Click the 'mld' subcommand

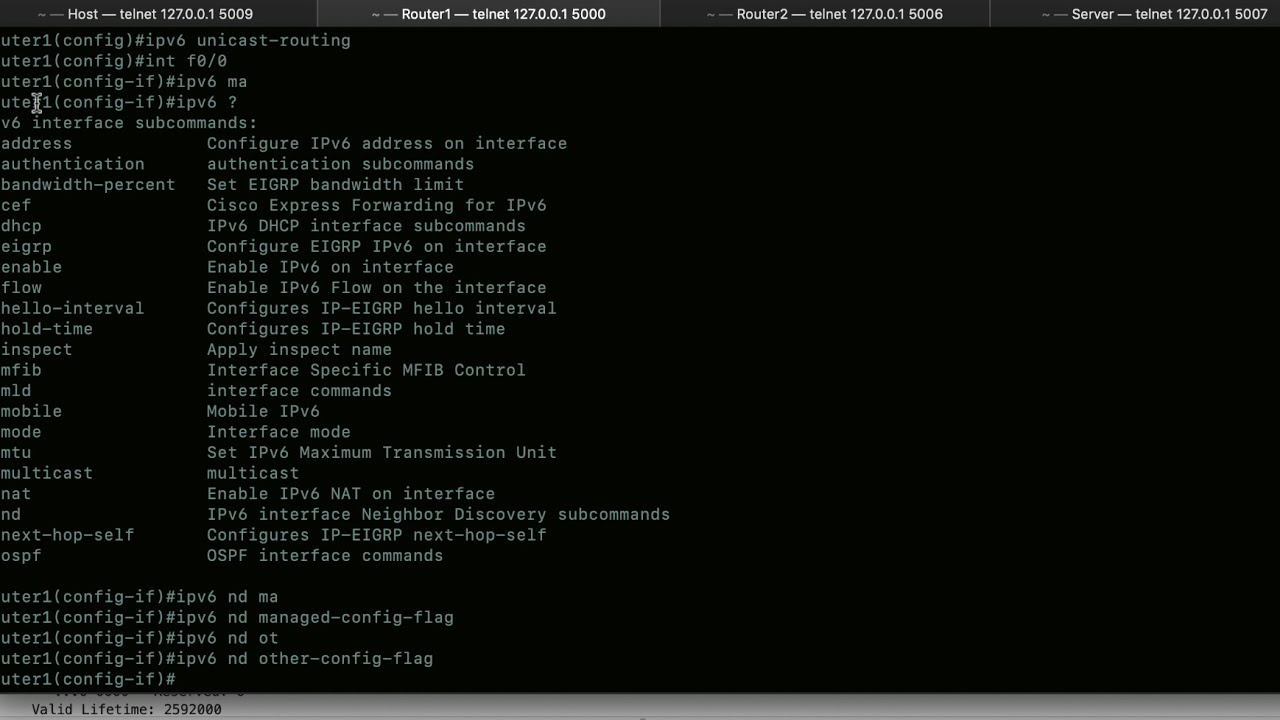pyautogui.click(x=16, y=391)
